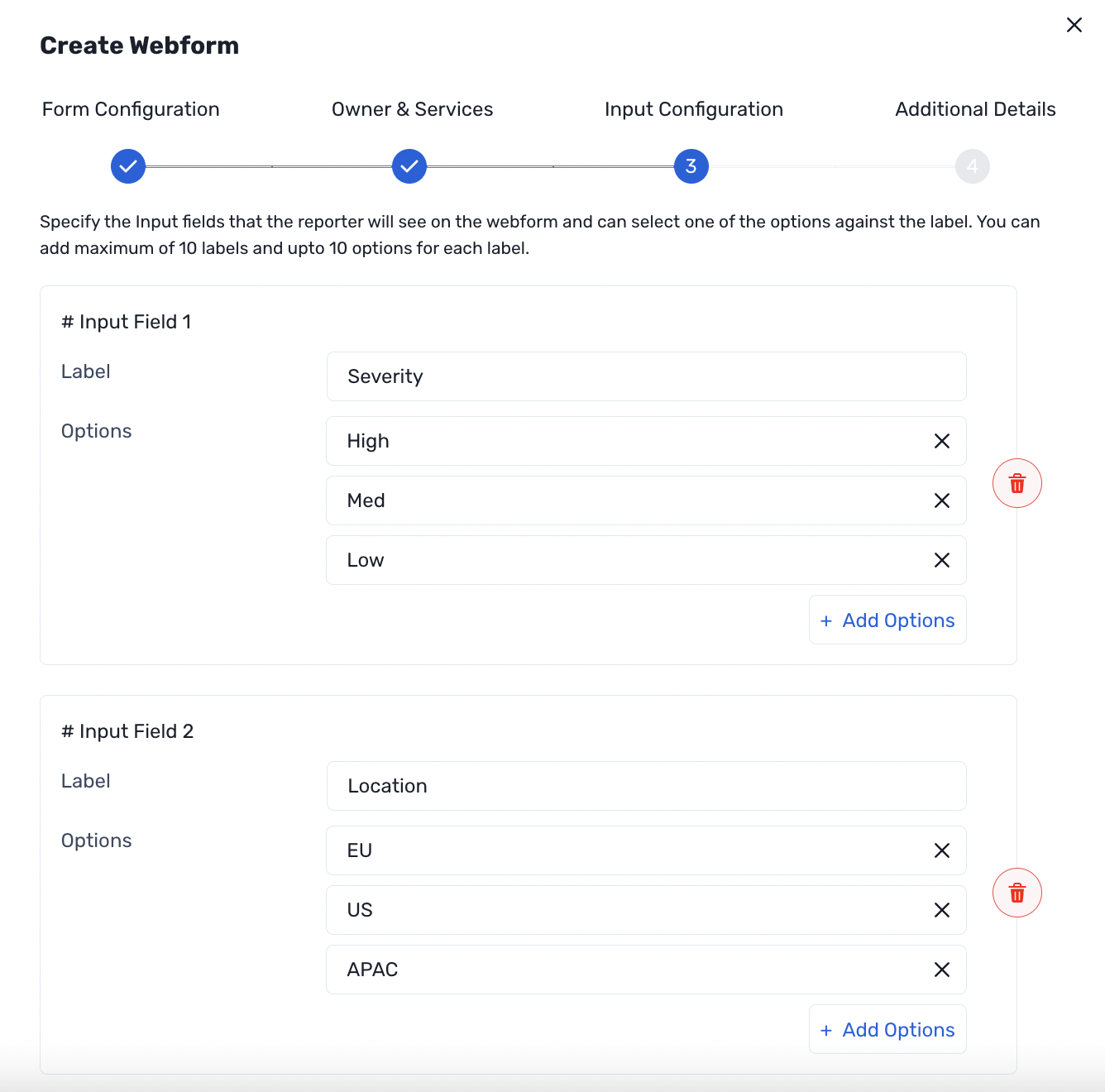Image resolution: width=1105 pixels, height=1092 pixels.
Task: Select the completed Form Configuration step checkmark
Action: click(127, 166)
